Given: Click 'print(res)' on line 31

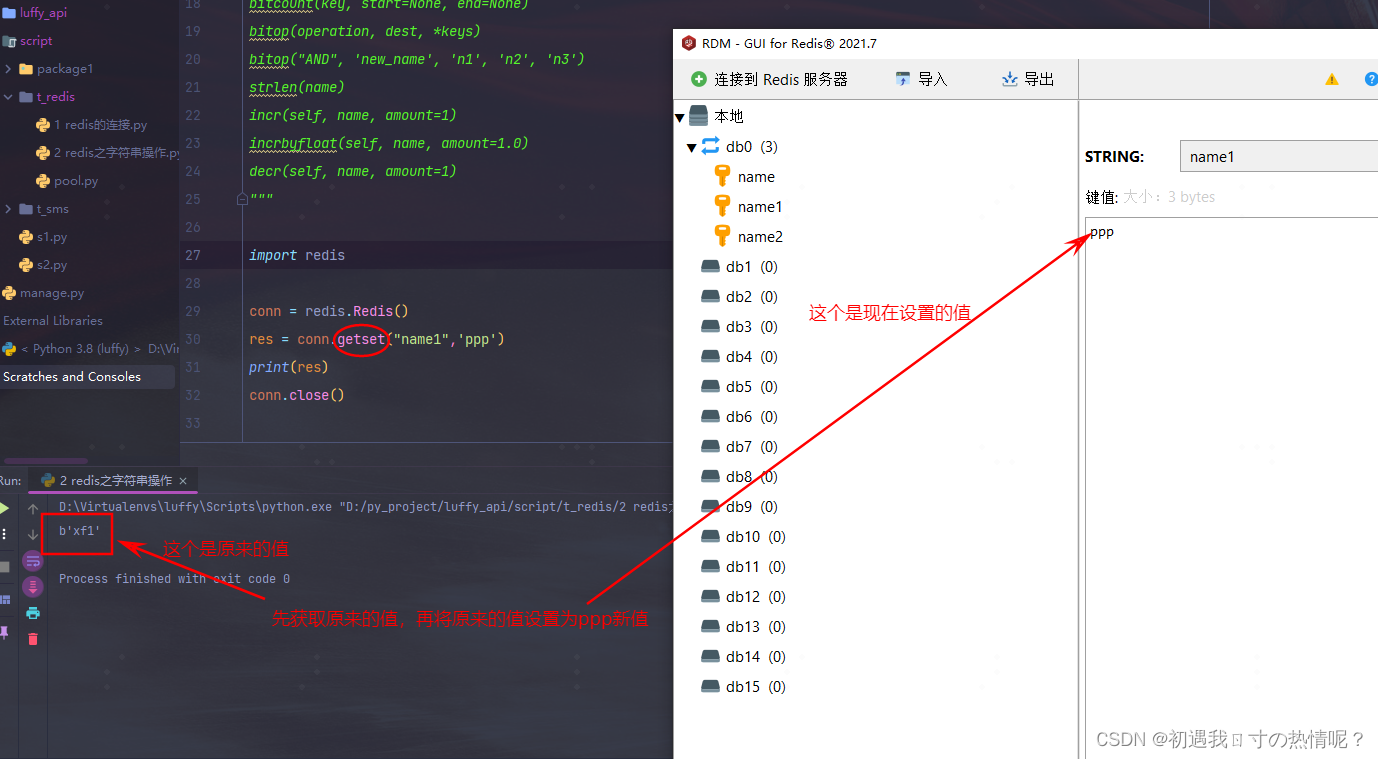Looking at the screenshot, I should point(289,367).
